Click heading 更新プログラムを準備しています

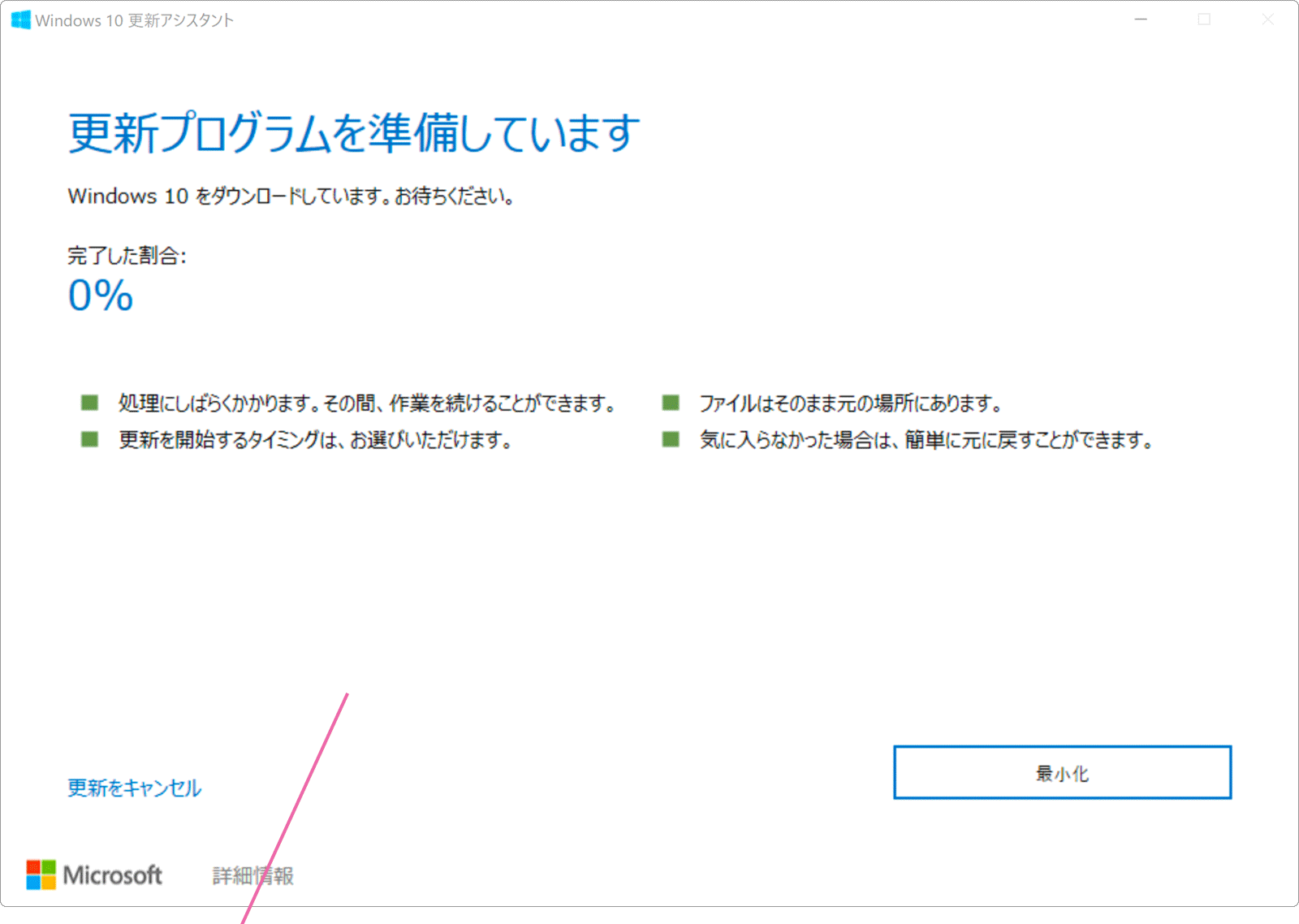[355, 132]
